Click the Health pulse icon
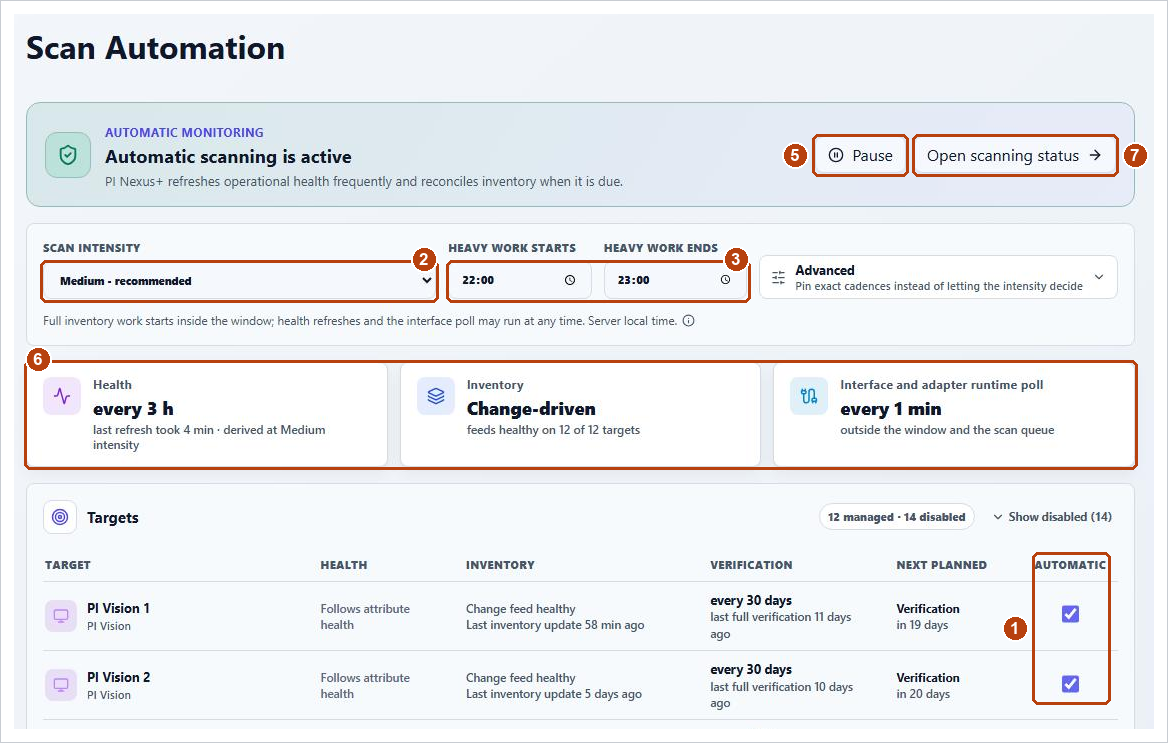 point(62,396)
